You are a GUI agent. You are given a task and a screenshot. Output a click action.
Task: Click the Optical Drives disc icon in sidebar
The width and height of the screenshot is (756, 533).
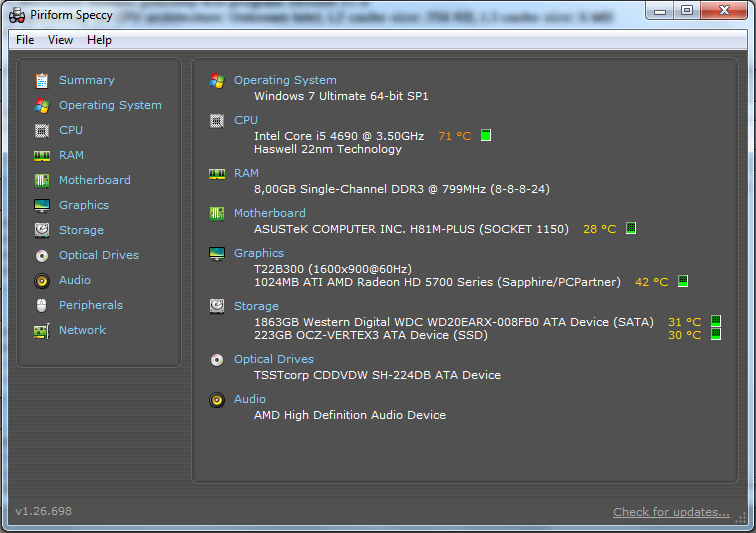(42, 256)
